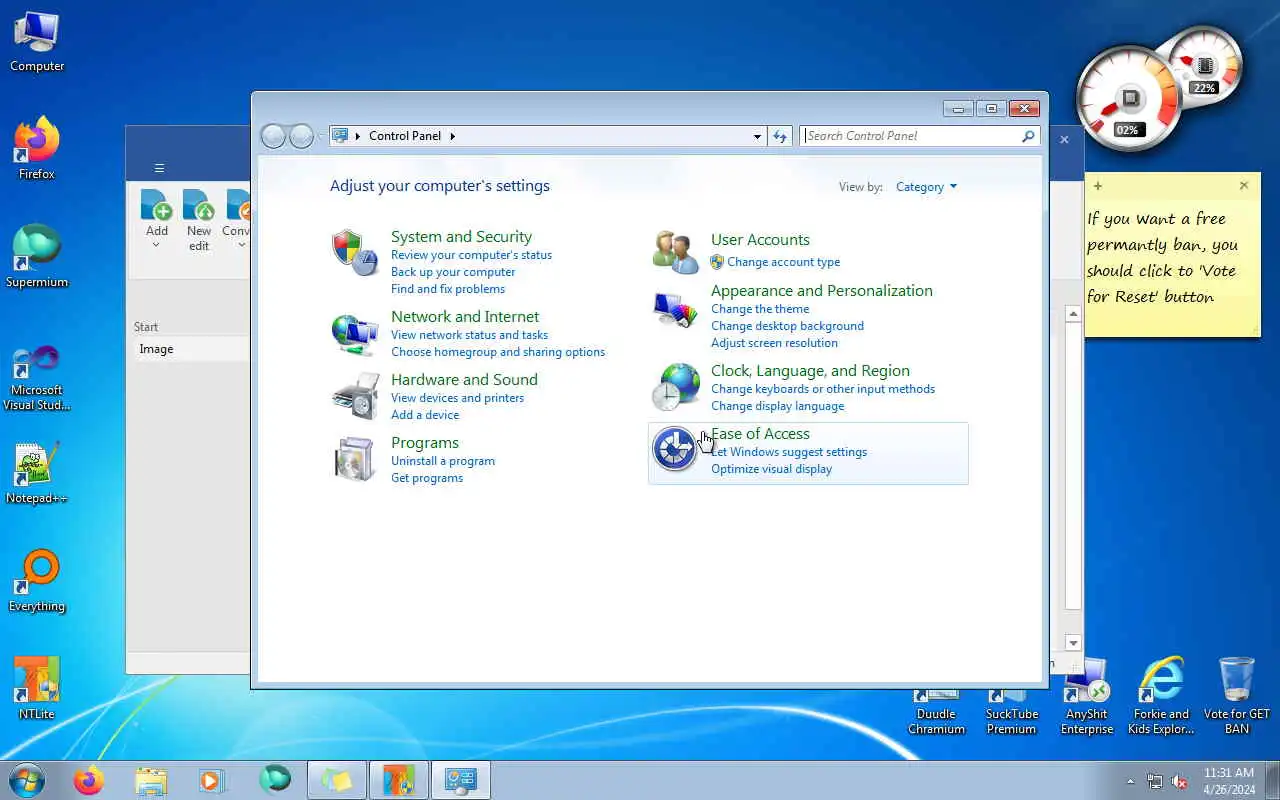This screenshot has height=800, width=1280.
Task: Click New edit in the background window
Action: 199,220
